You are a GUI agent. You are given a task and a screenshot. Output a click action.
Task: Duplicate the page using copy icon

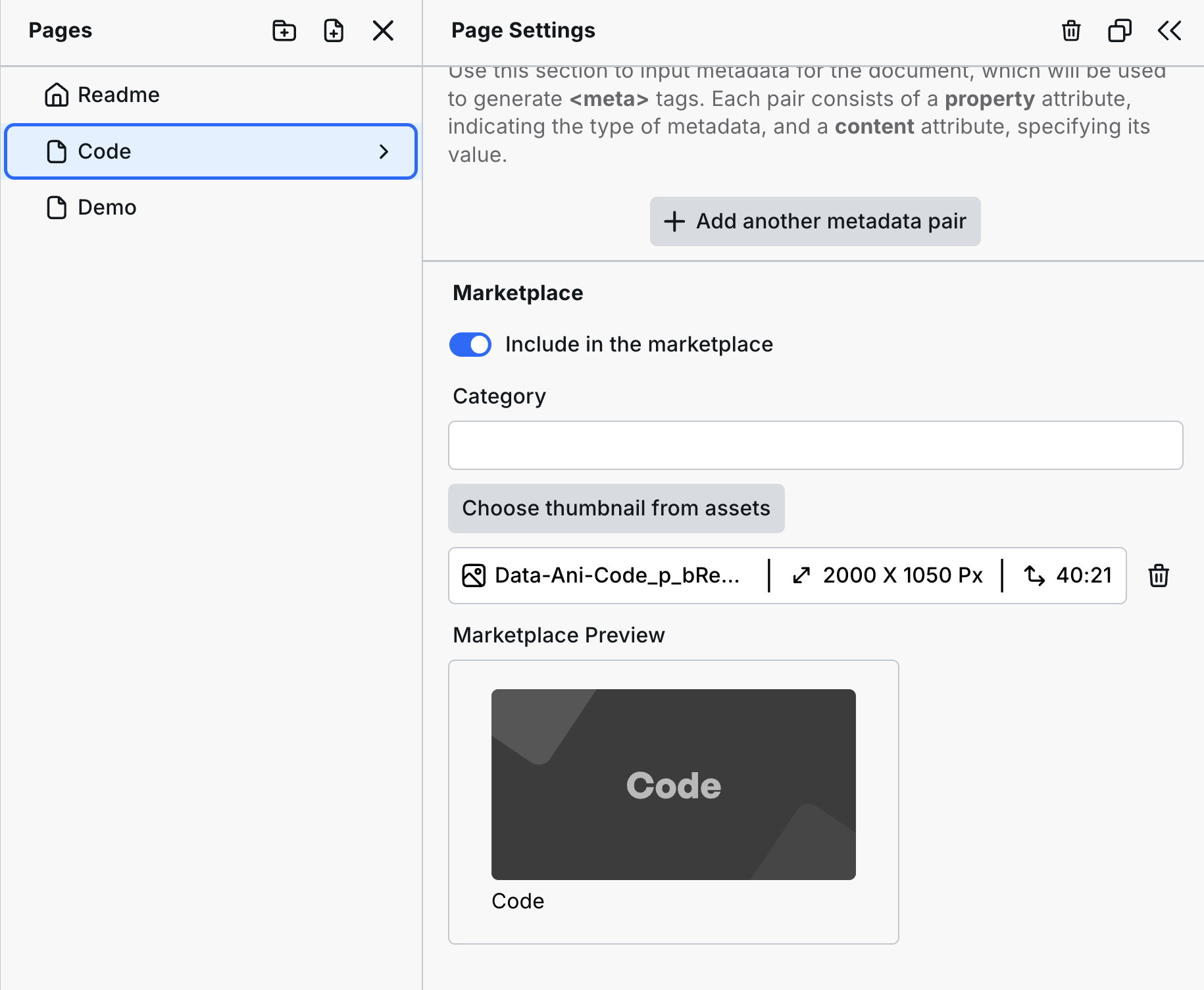click(x=1120, y=30)
